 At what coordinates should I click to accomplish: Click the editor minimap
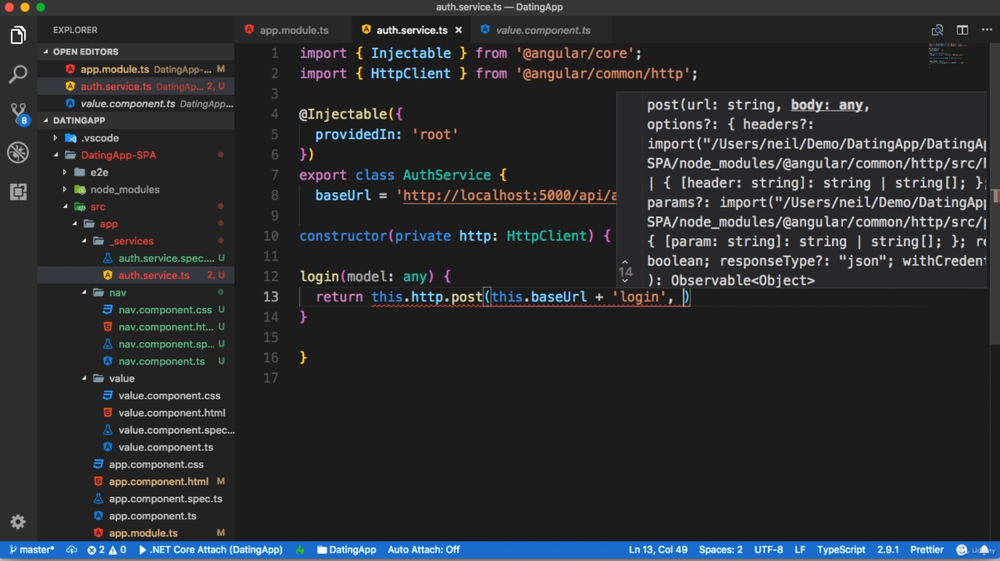point(948,54)
